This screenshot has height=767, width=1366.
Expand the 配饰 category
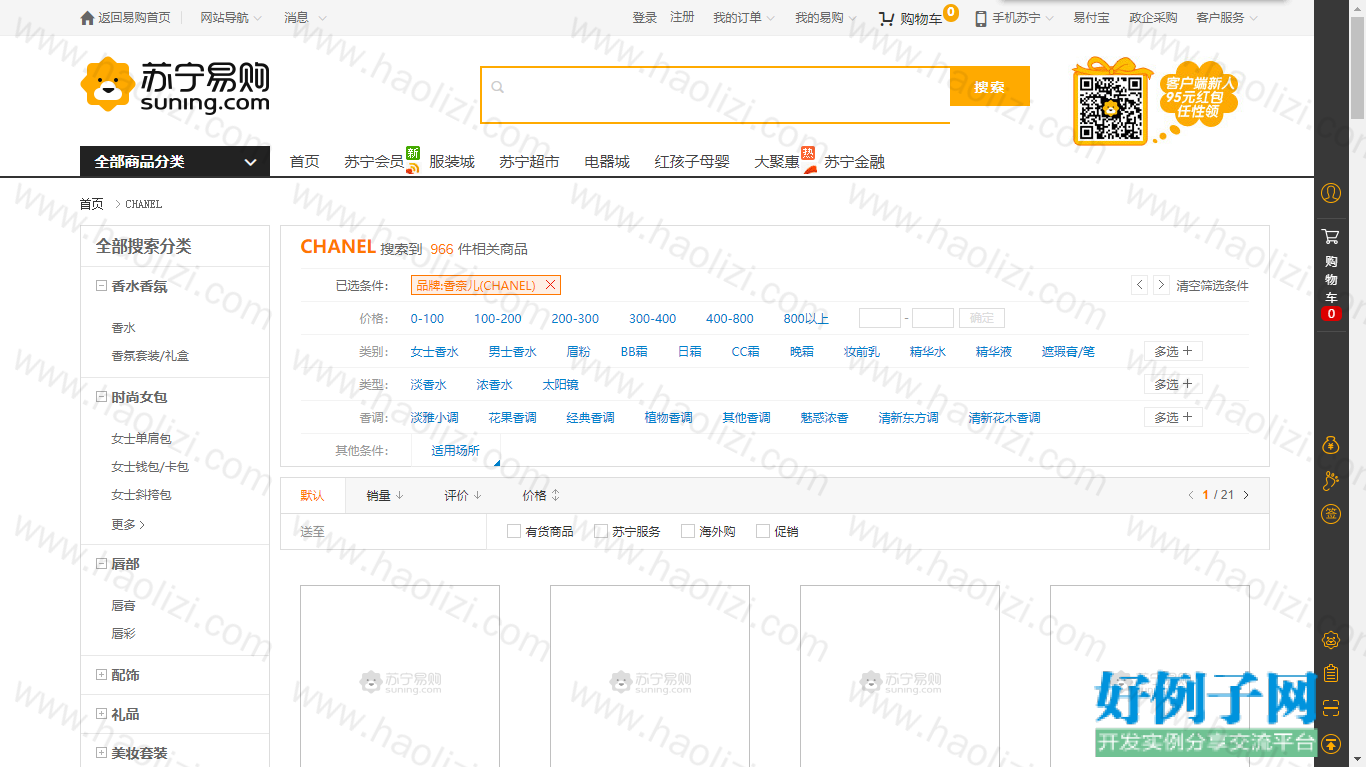point(101,675)
